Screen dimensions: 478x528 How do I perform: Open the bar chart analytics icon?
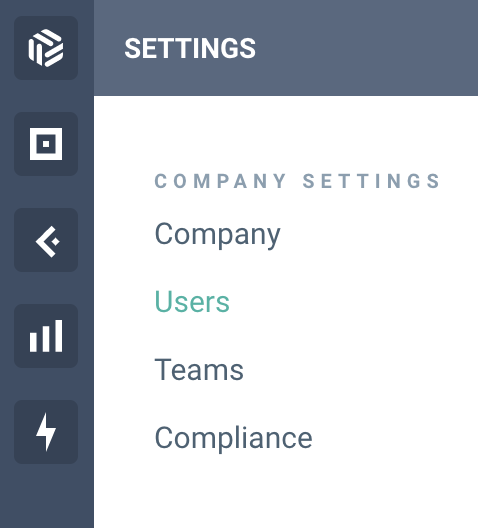(x=46, y=336)
